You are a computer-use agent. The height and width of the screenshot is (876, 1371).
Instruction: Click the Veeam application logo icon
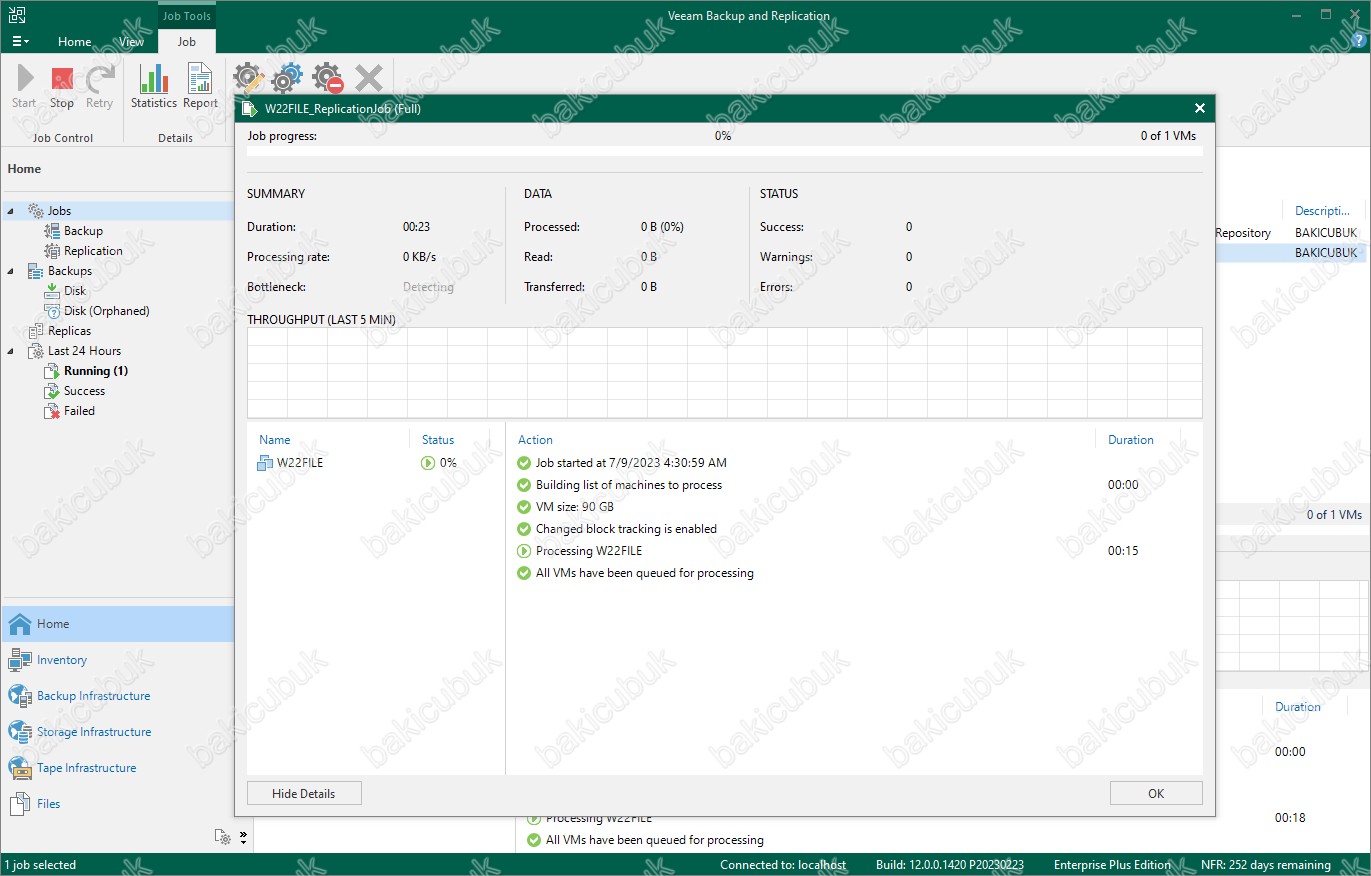click(18, 14)
